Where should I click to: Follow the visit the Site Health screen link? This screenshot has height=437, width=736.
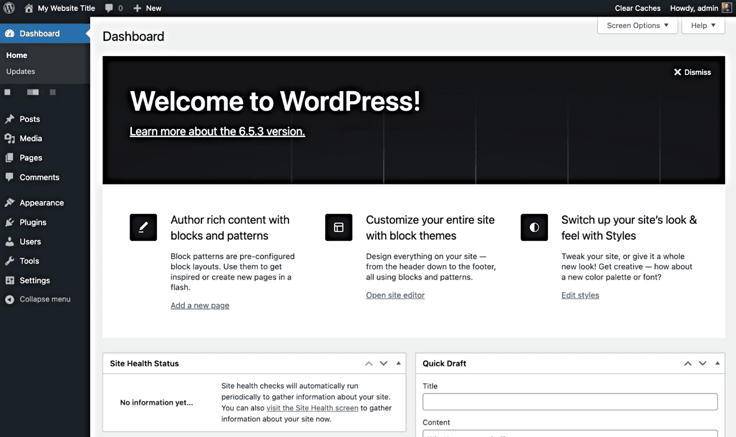click(x=312, y=408)
